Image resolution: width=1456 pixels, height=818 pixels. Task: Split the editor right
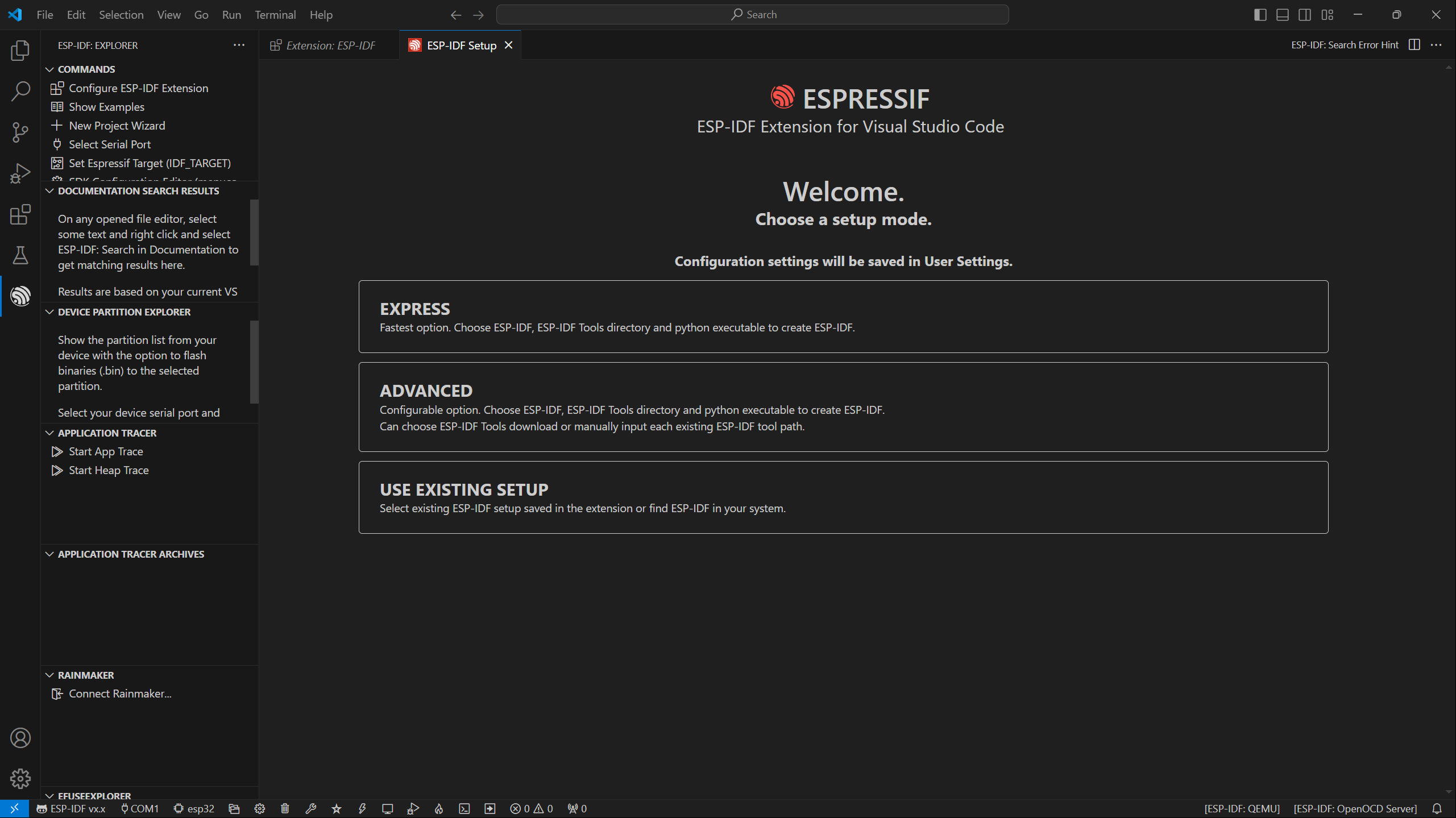(1414, 45)
